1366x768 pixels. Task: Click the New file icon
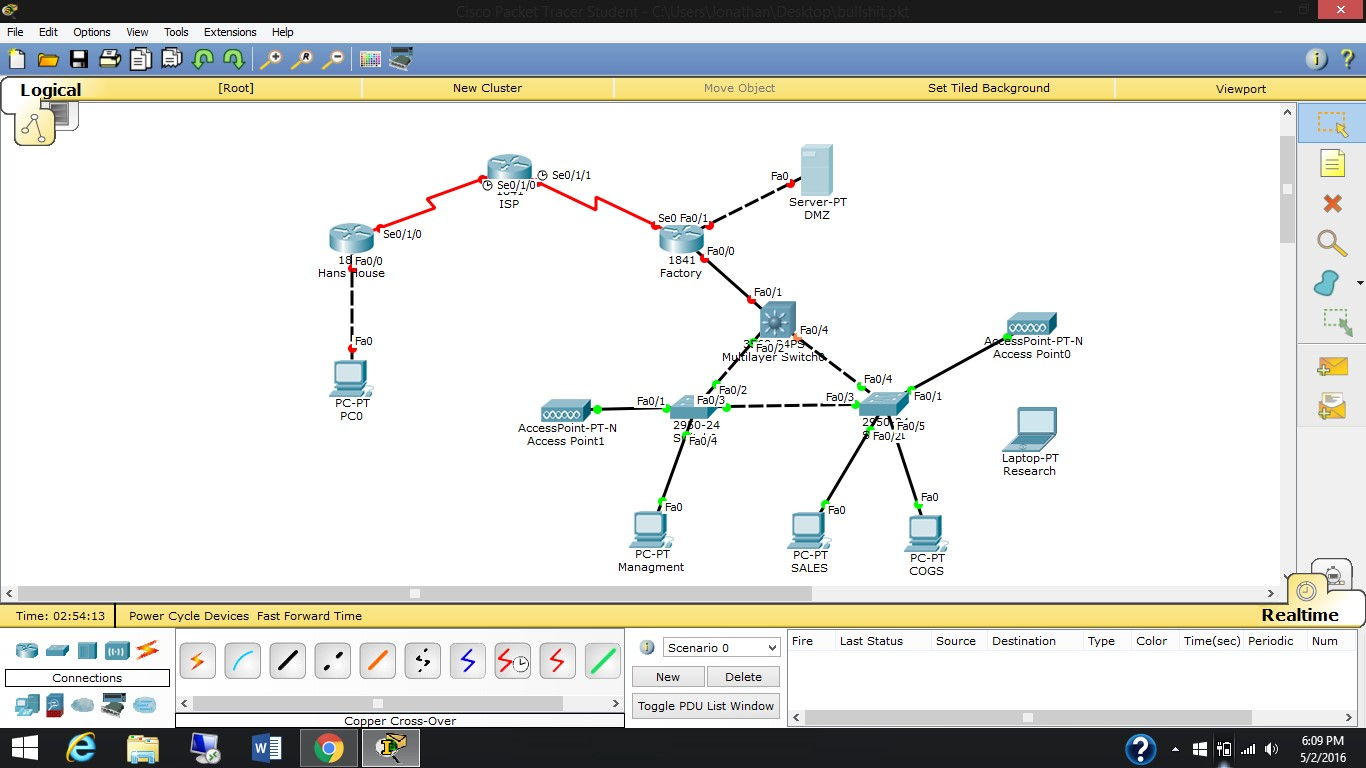(x=17, y=59)
